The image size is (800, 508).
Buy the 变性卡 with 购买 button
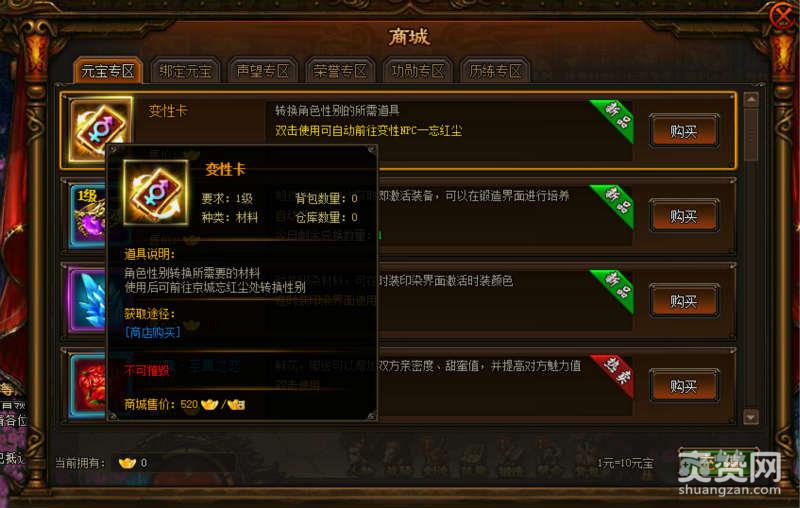point(684,131)
